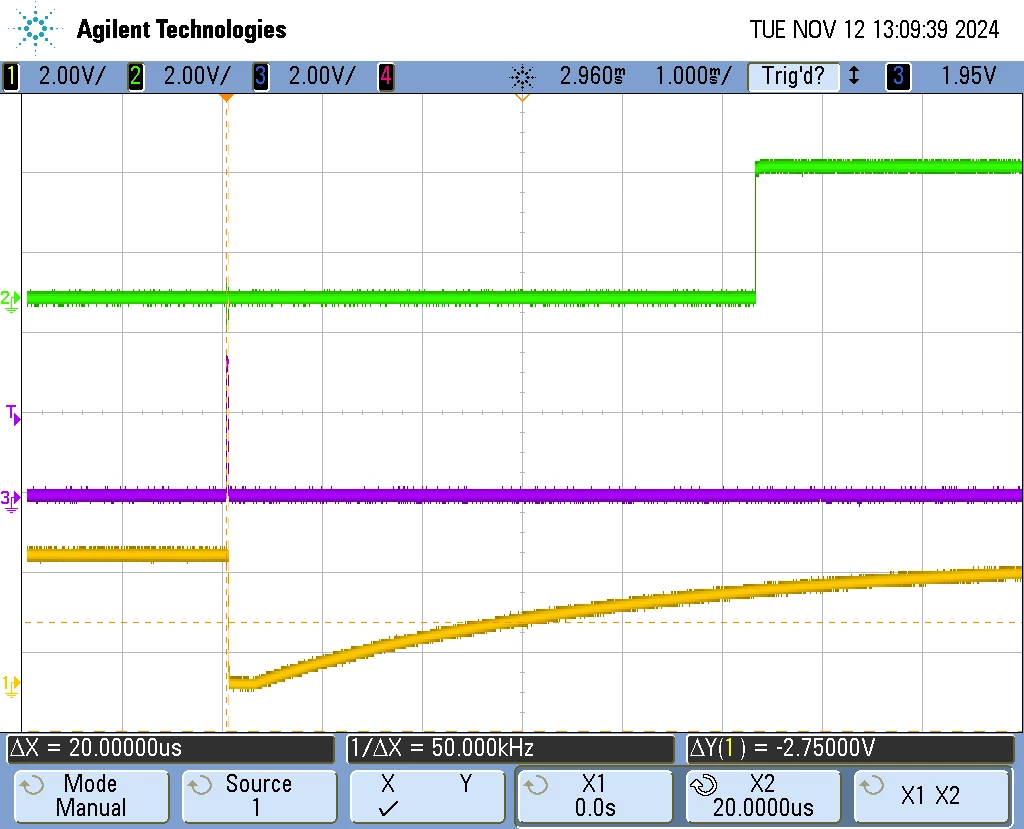Click the date and time stamp
This screenshot has height=829, width=1024.
874,29
